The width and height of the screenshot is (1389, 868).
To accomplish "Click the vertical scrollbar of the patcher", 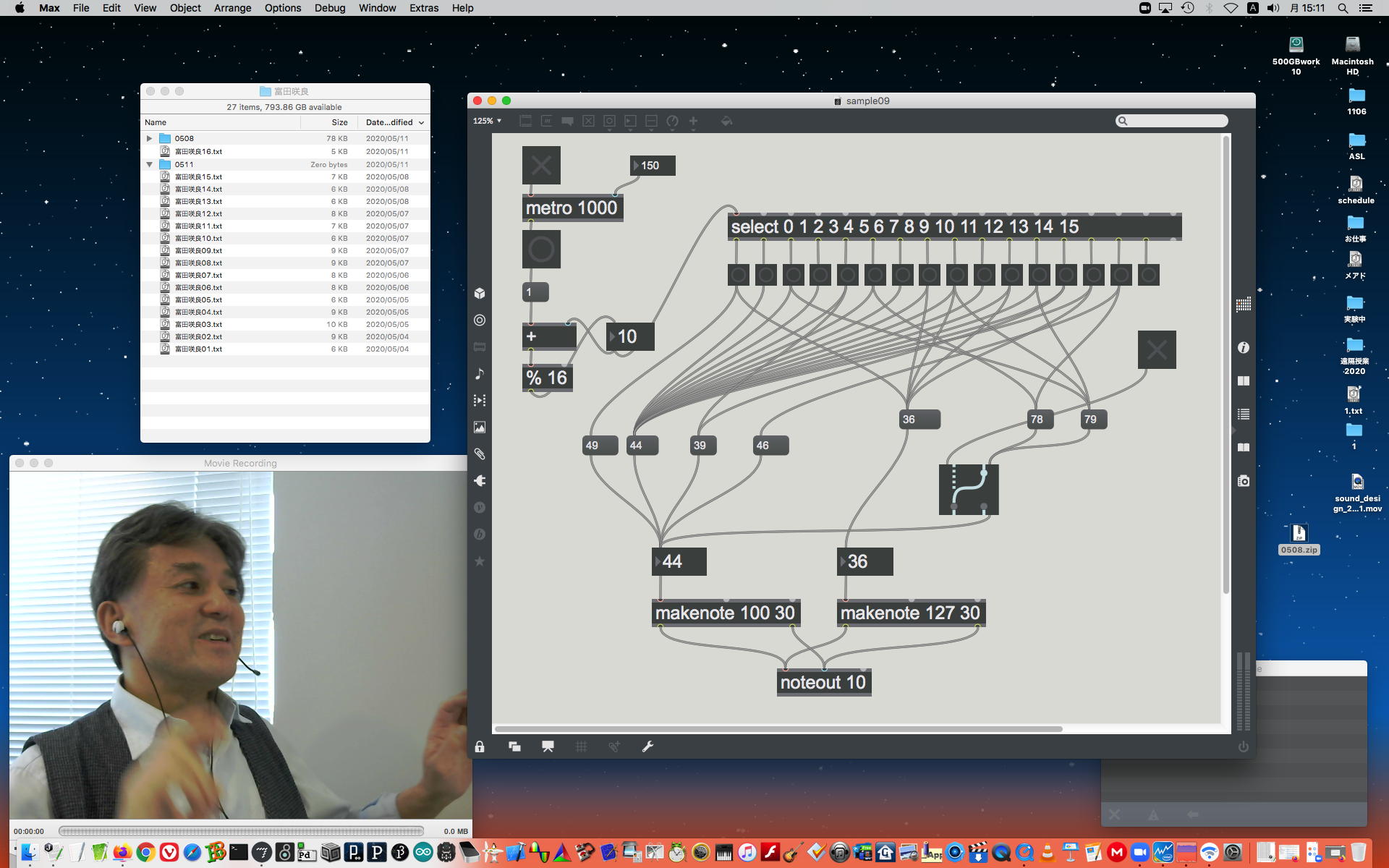I will (1226, 362).
